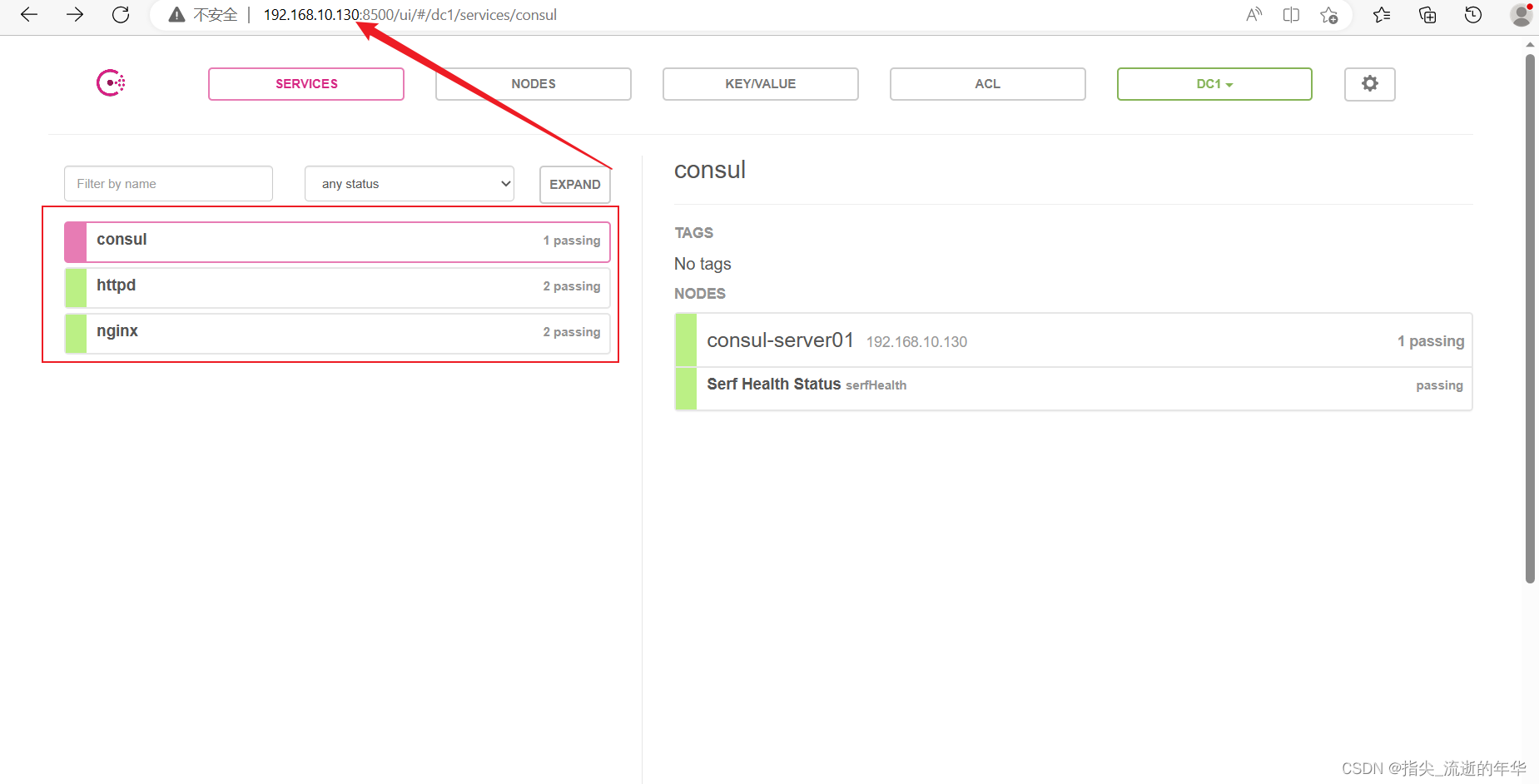
Task: Open the DC1 datacenter dropdown
Action: click(1214, 84)
